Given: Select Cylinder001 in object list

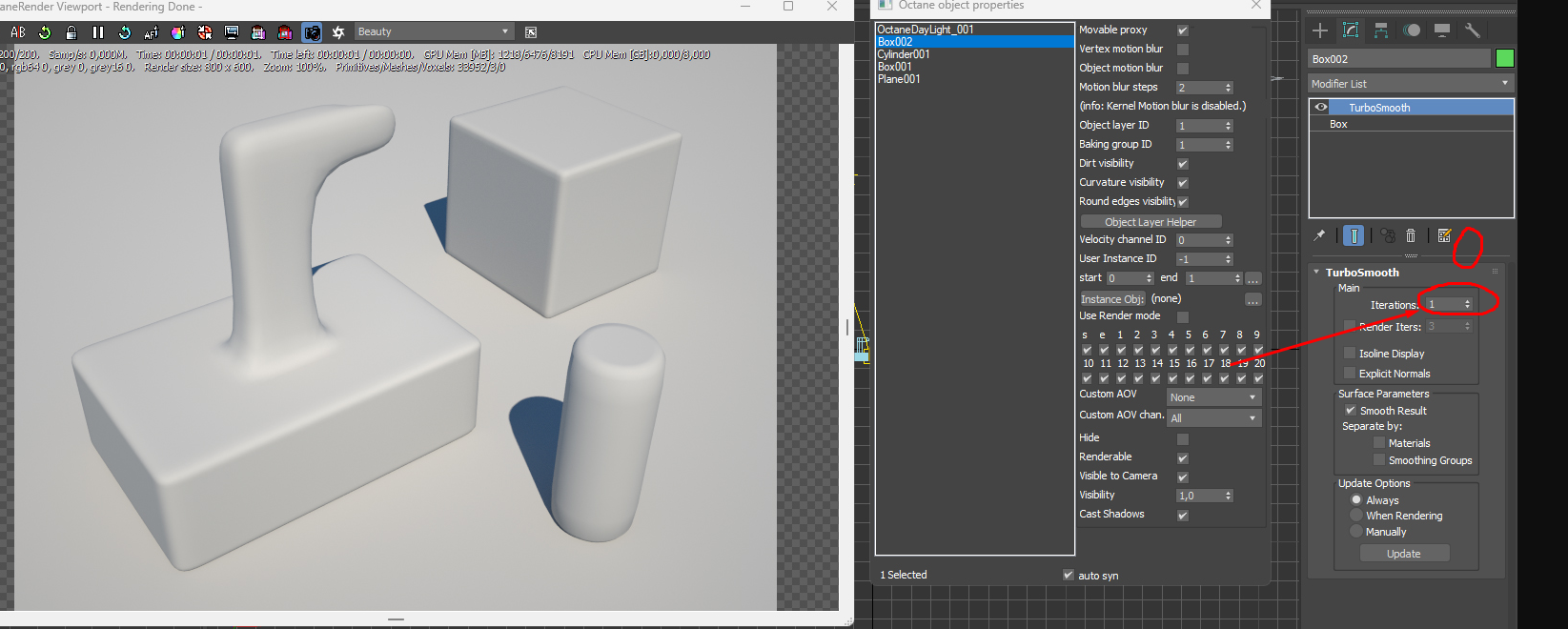Looking at the screenshot, I should pyautogui.click(x=904, y=54).
